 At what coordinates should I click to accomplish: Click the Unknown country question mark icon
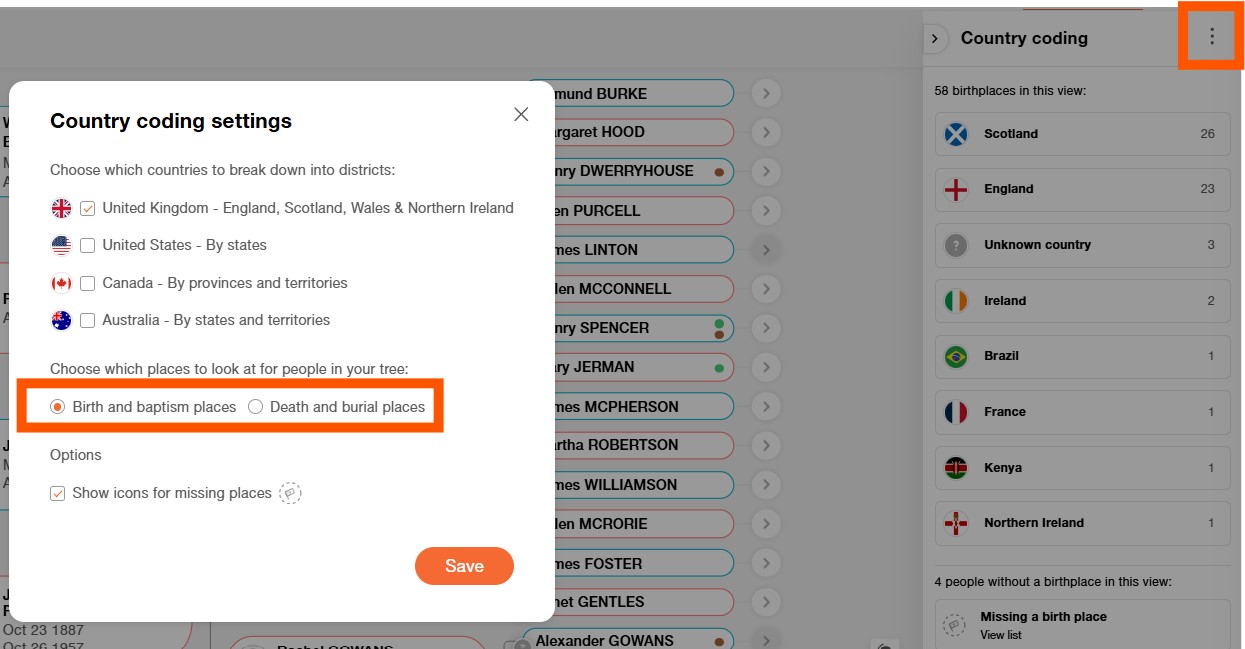tap(957, 245)
